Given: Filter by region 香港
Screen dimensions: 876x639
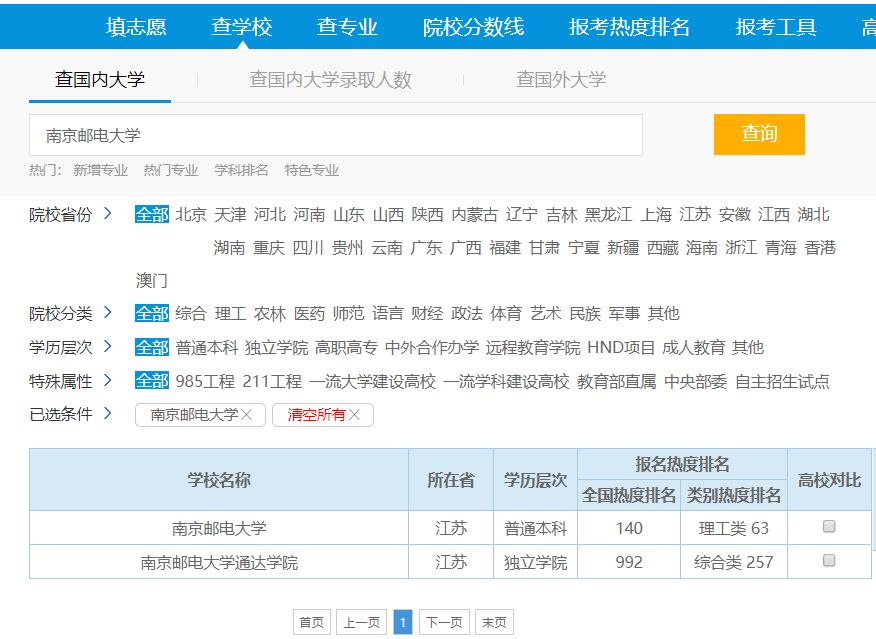Looking at the screenshot, I should coord(820,247).
